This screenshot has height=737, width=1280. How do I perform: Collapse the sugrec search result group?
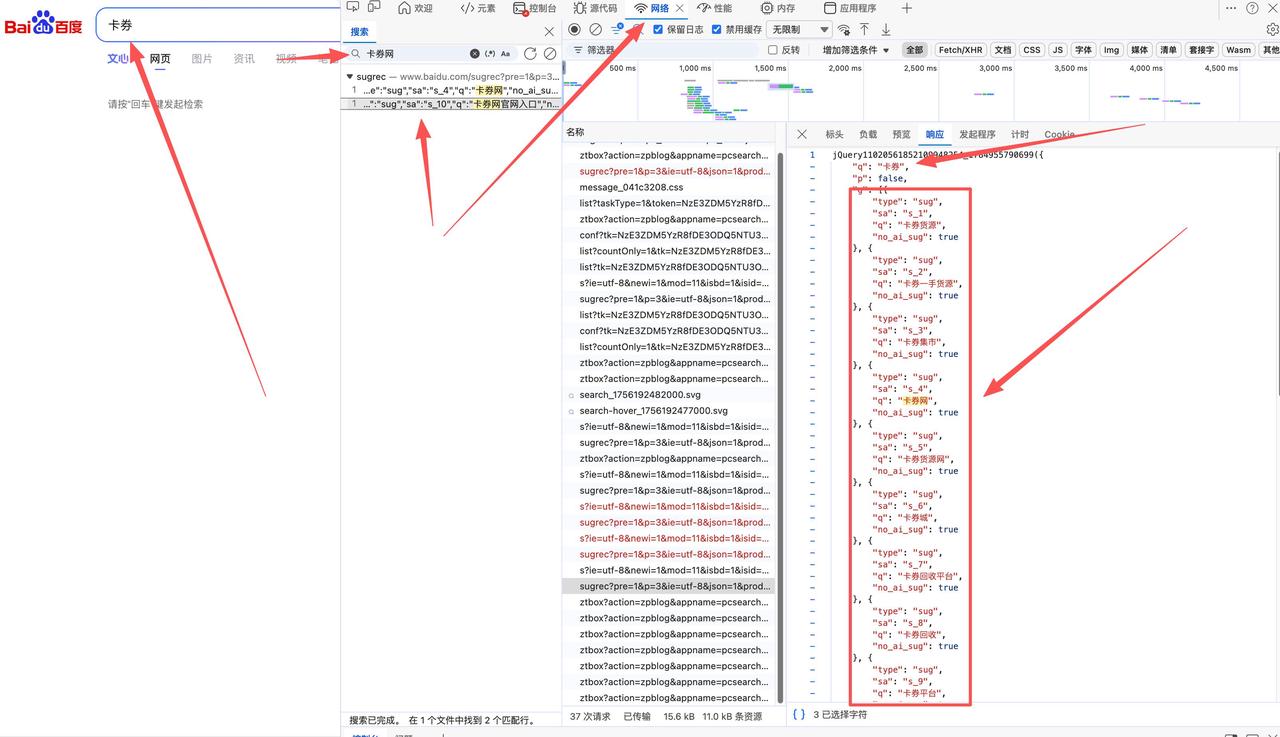point(349,77)
